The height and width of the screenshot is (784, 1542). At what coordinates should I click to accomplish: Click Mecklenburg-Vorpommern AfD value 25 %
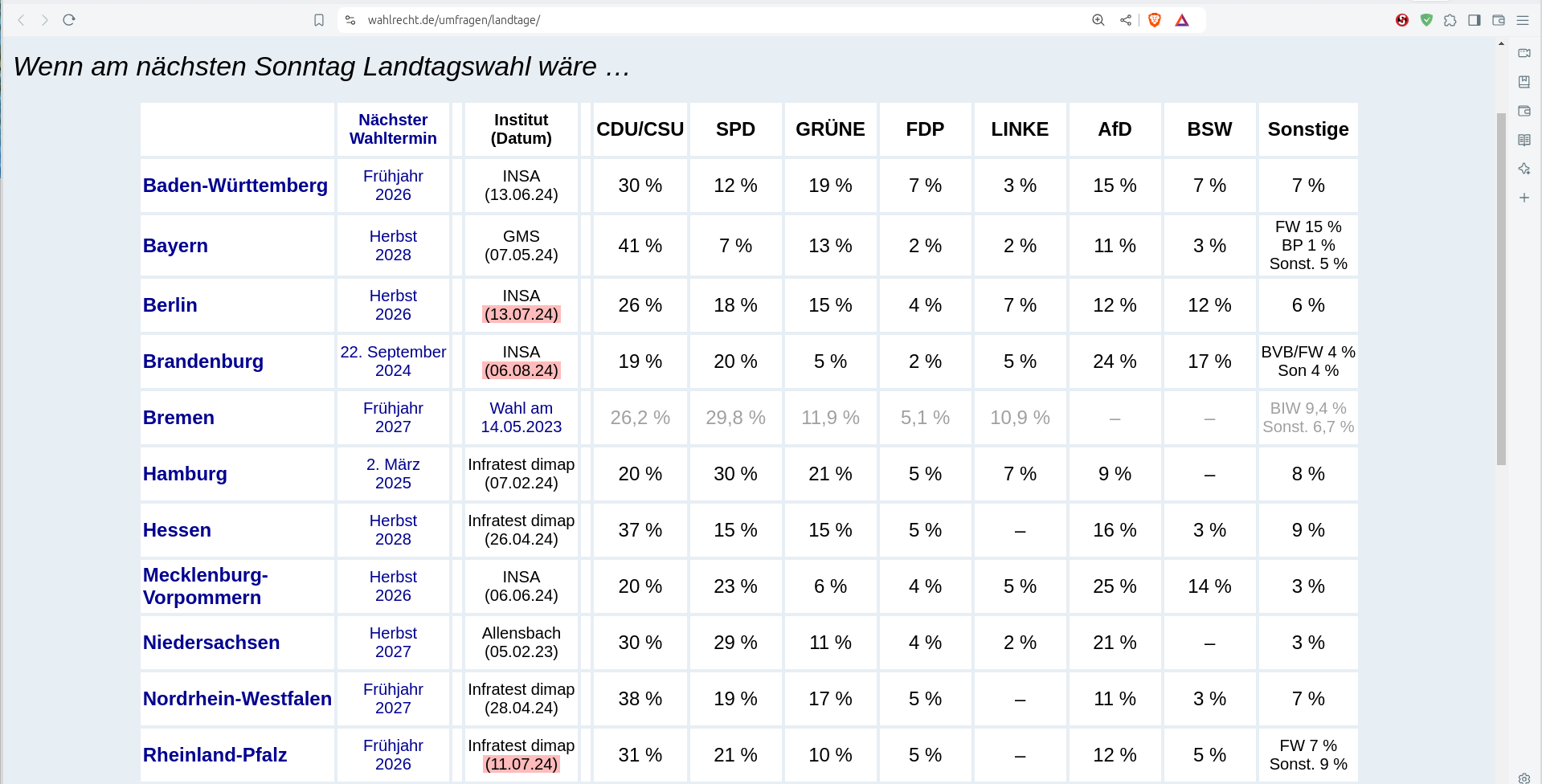tap(1115, 586)
